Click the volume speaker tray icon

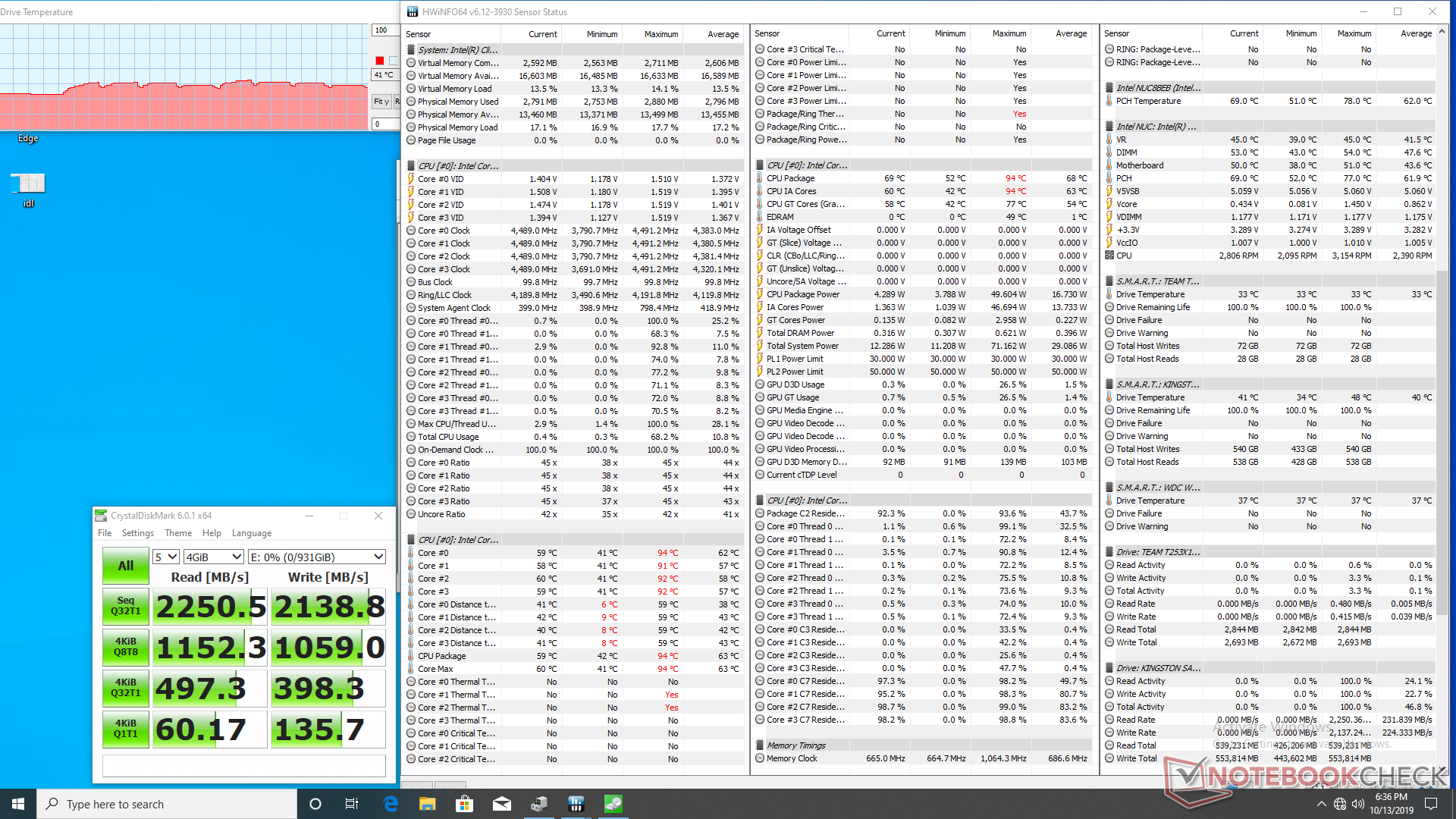[1358, 804]
